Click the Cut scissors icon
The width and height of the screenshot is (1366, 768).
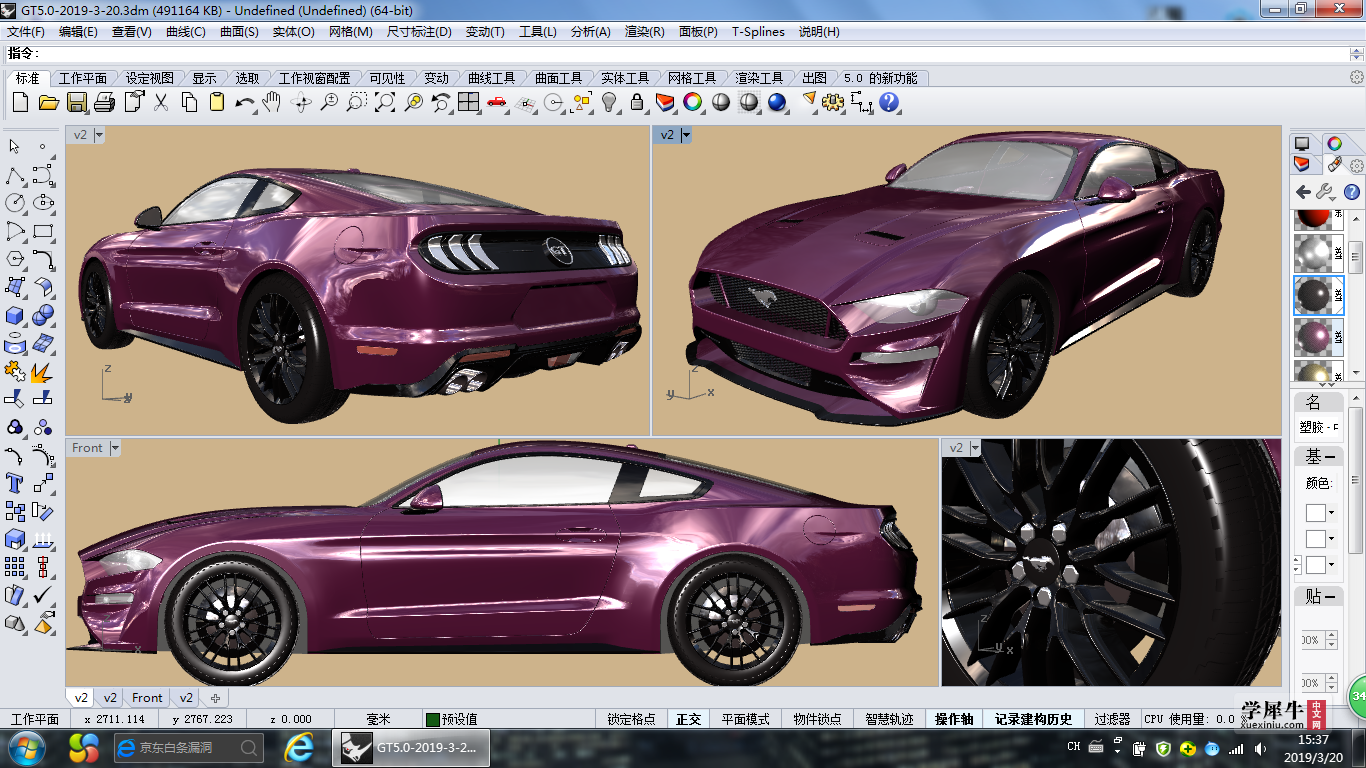(160, 102)
